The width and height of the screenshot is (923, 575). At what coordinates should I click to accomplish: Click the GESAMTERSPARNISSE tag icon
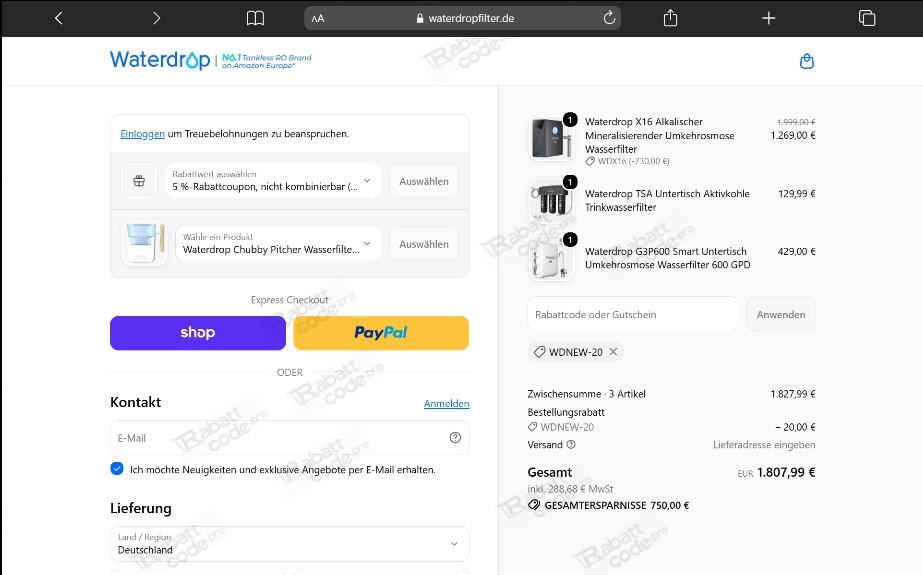click(x=534, y=505)
